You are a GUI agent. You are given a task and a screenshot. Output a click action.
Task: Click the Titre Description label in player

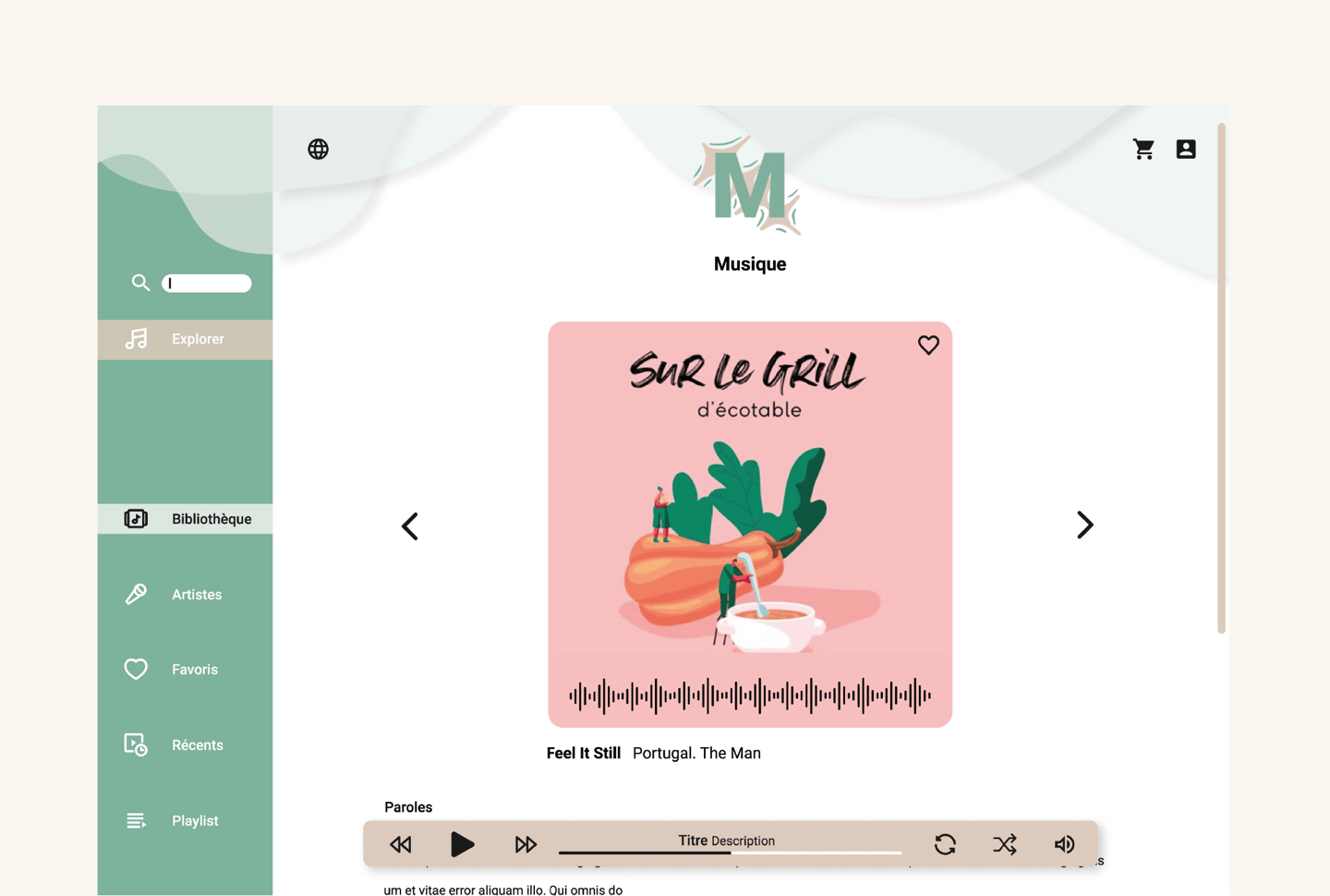coord(727,841)
